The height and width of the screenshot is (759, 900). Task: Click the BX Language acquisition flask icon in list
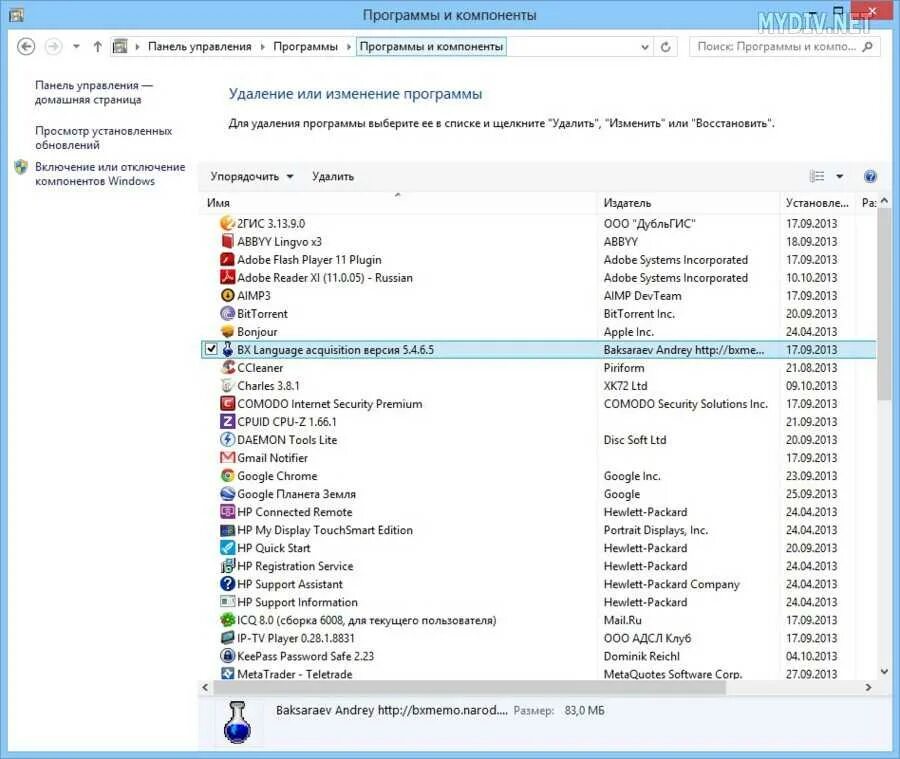(228, 350)
